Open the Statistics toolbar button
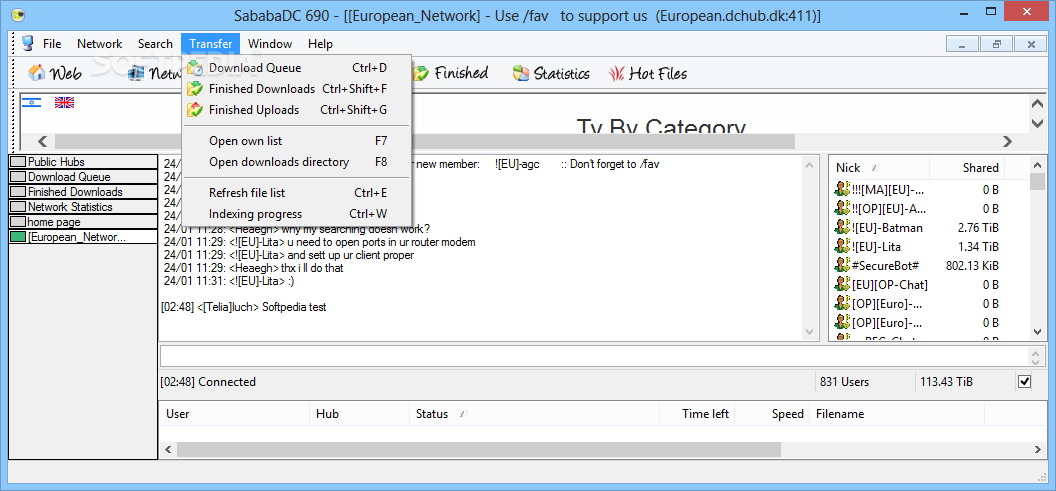Image resolution: width=1056 pixels, height=491 pixels. coord(550,73)
